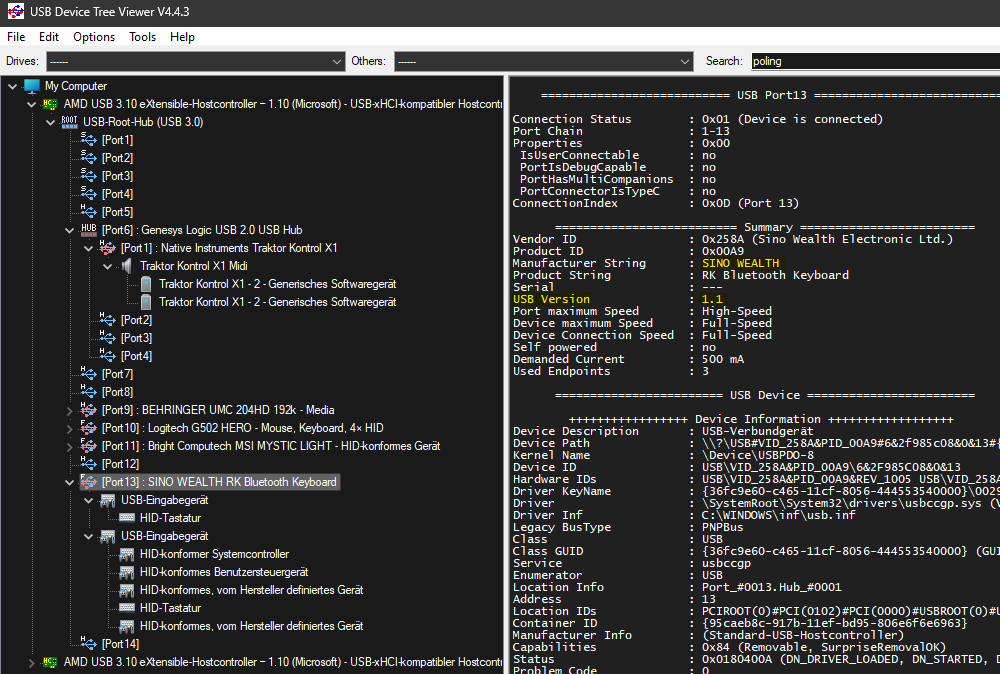Image resolution: width=1000 pixels, height=674 pixels.
Task: Click the My Computer monitor icon
Action: point(31,85)
